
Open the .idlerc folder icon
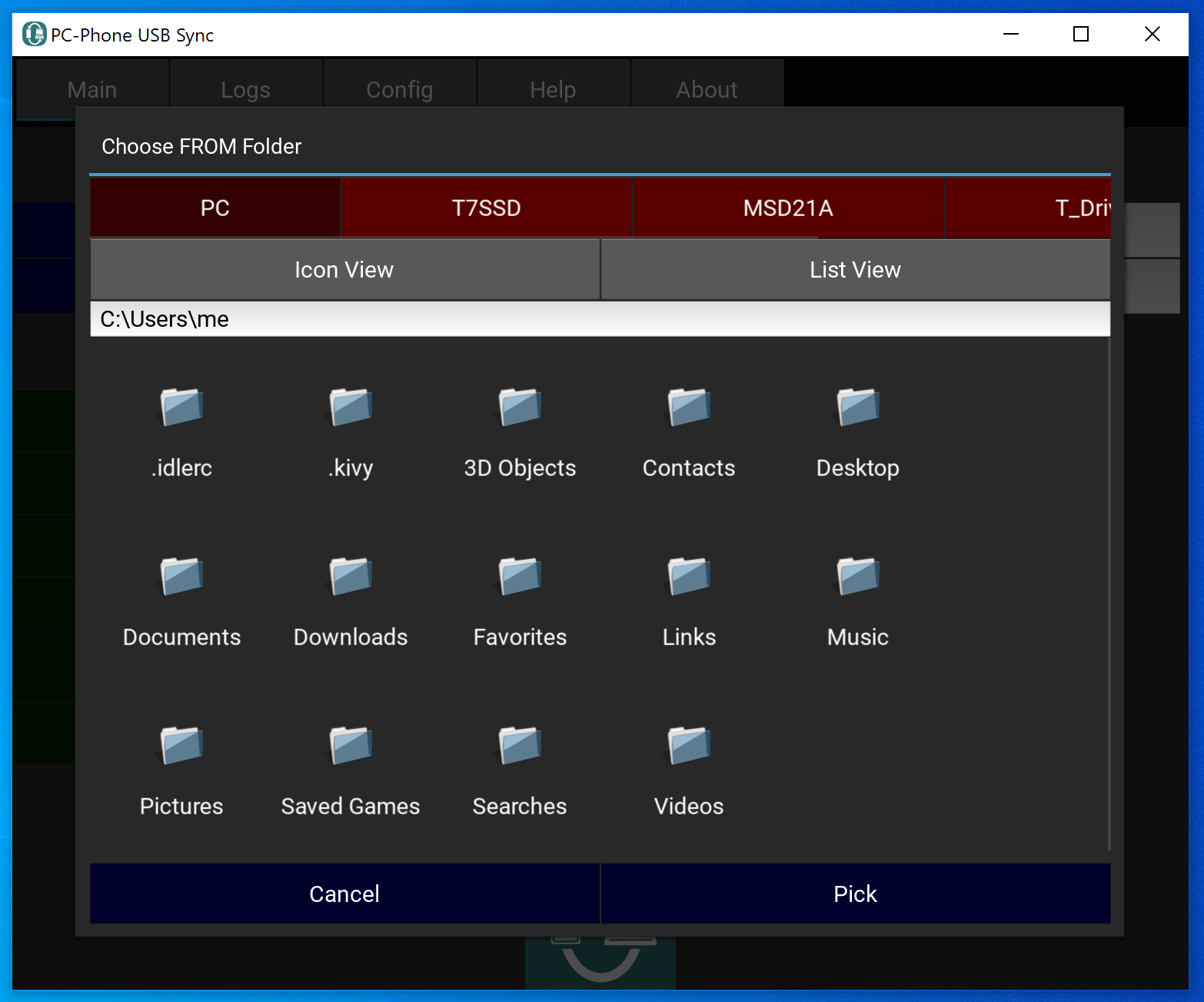[x=181, y=408]
